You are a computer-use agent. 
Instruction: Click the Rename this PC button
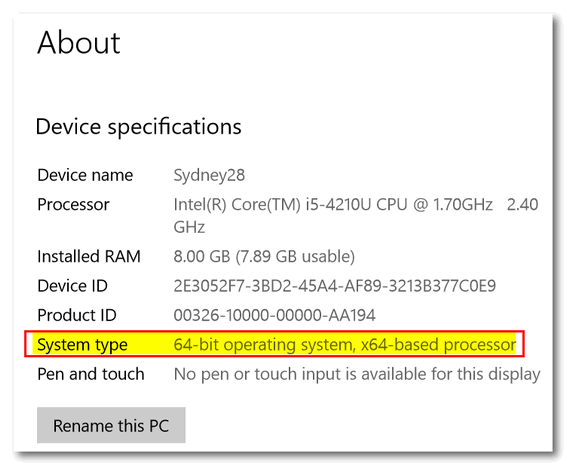point(111,425)
